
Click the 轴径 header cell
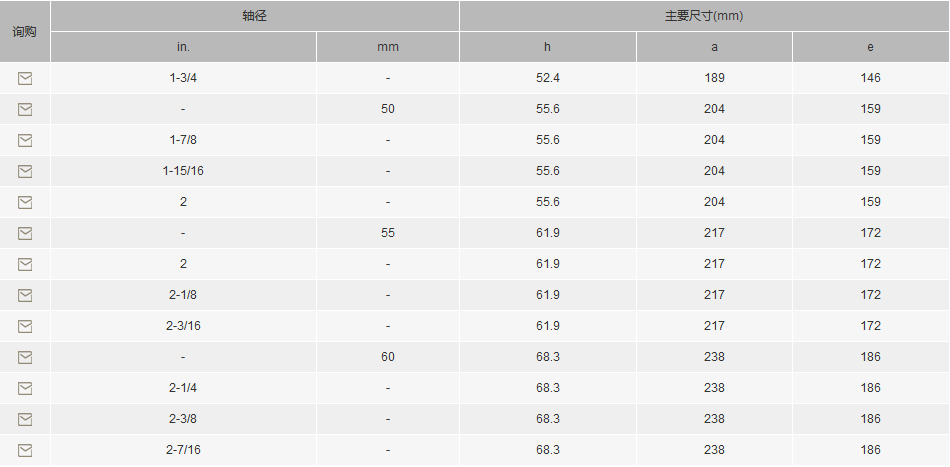pyautogui.click(x=254, y=16)
